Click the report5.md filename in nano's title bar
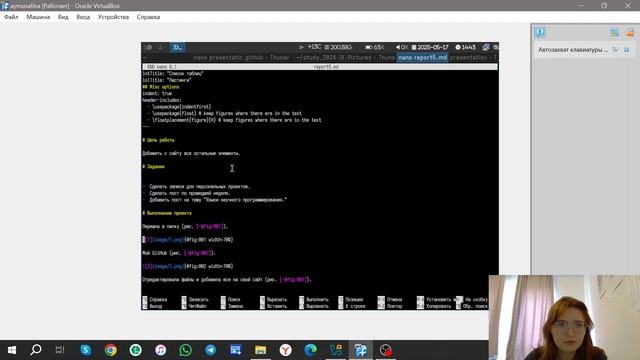This screenshot has height=360, width=640. pyautogui.click(x=326, y=67)
